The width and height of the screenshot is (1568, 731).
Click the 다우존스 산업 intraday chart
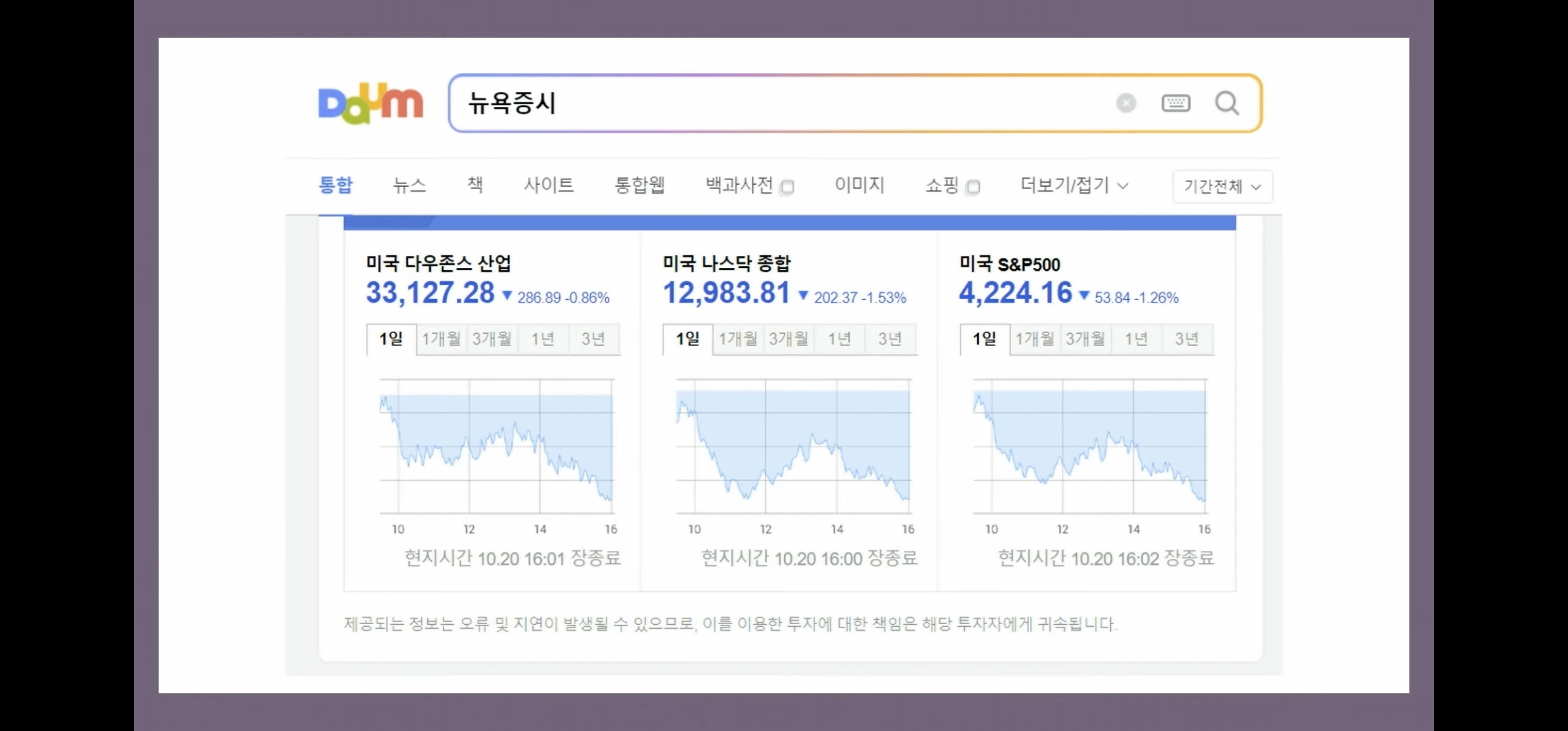497,447
